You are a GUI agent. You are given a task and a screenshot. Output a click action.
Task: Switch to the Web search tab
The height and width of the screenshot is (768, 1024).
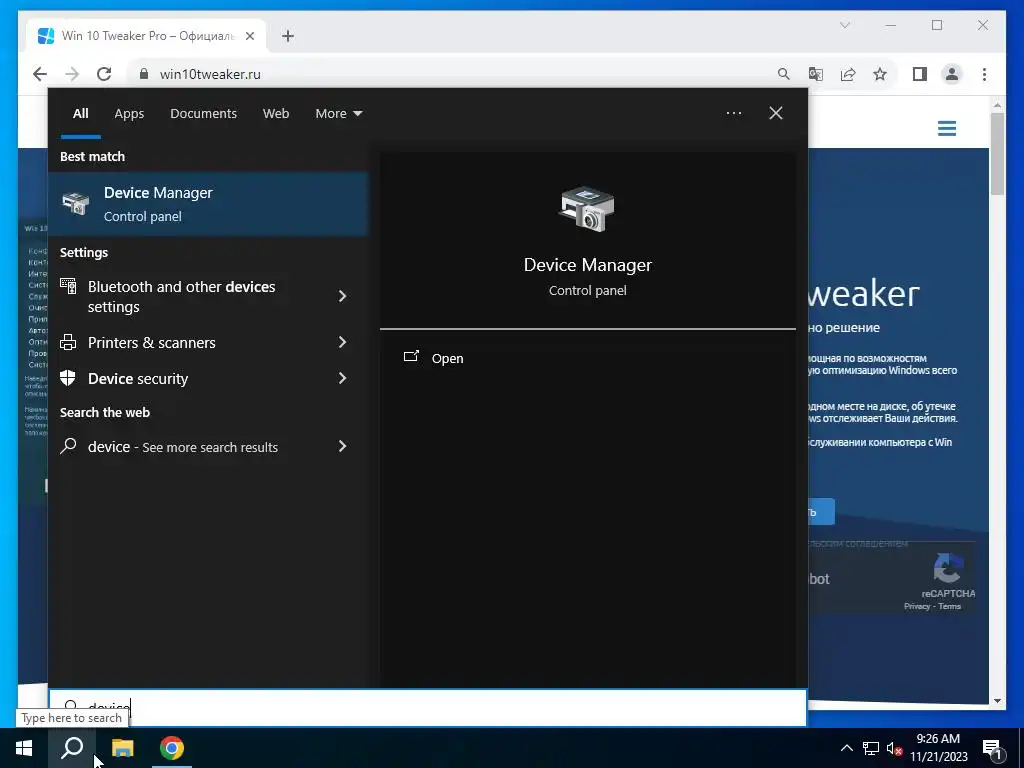pos(276,113)
